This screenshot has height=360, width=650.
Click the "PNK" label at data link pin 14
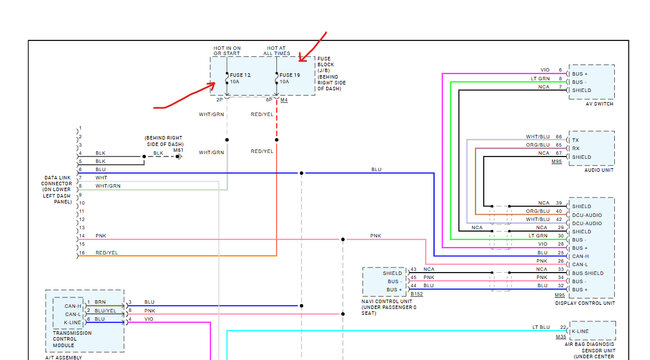(x=101, y=236)
